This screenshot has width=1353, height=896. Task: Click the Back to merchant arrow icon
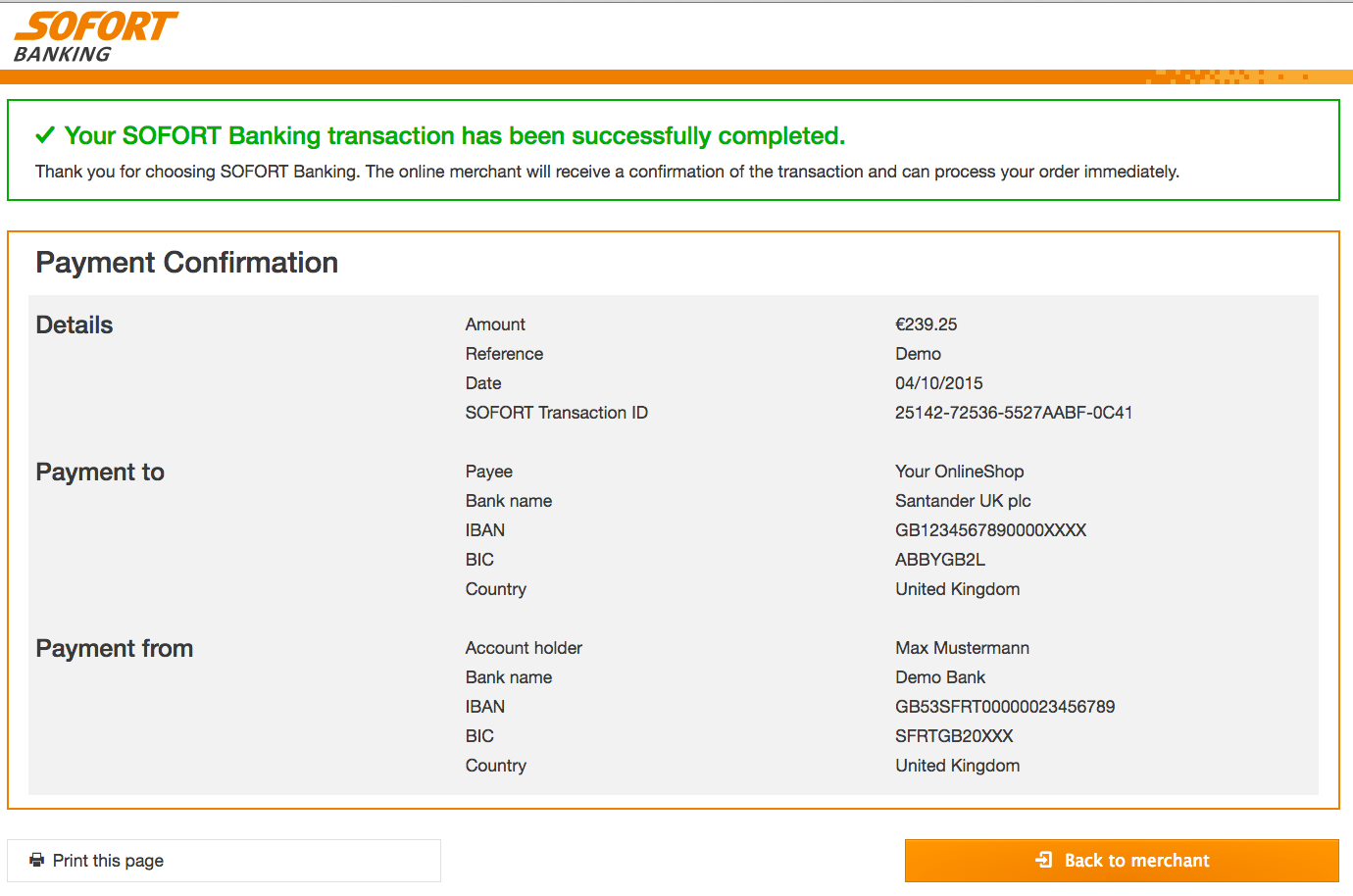tap(1044, 860)
